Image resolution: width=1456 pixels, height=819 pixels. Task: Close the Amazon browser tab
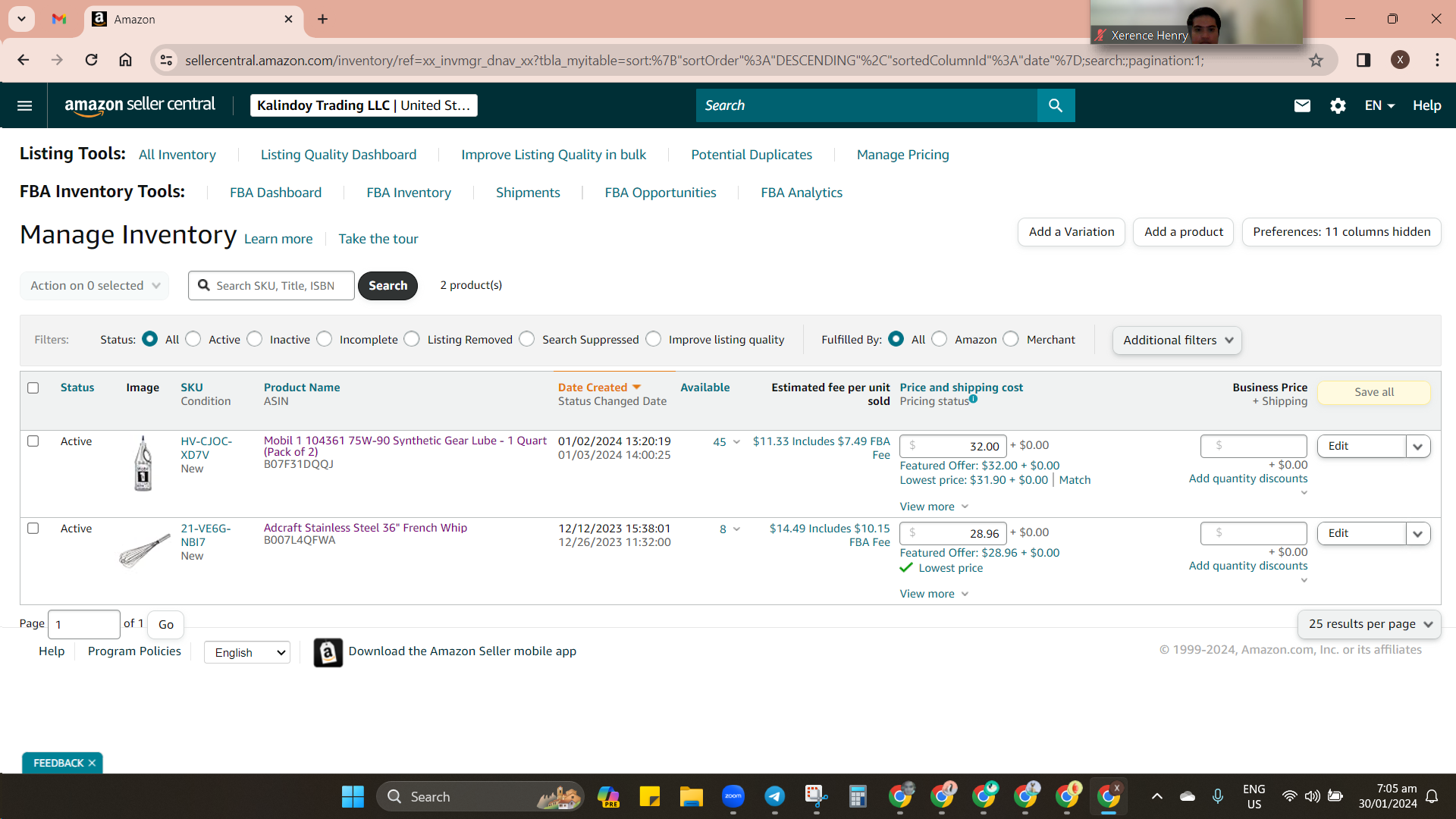pyautogui.click(x=288, y=19)
